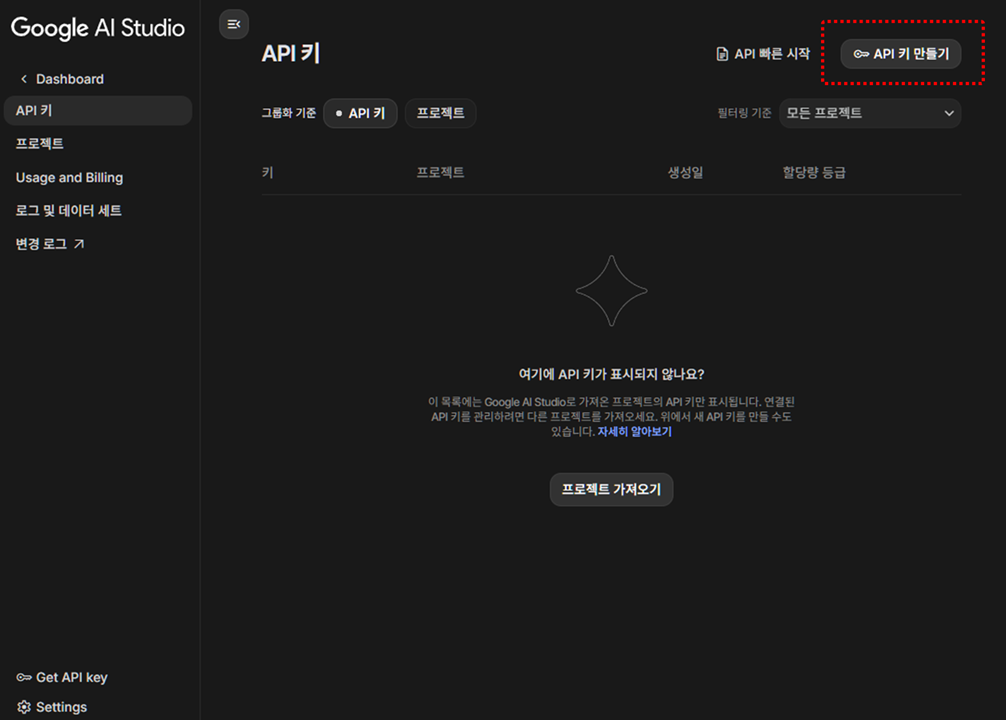Click the key icon in API 키 만들기 button
This screenshot has width=1006, height=720.
tap(861, 54)
